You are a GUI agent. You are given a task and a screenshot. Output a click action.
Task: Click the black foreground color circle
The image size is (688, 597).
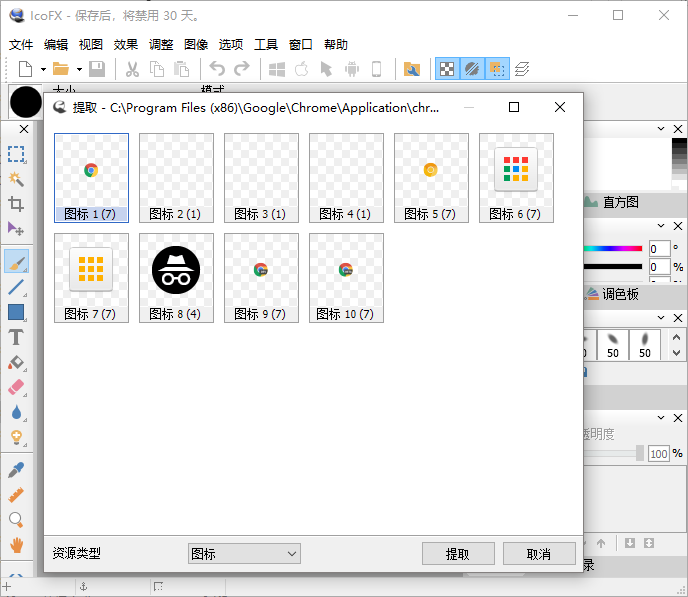tap(25, 102)
